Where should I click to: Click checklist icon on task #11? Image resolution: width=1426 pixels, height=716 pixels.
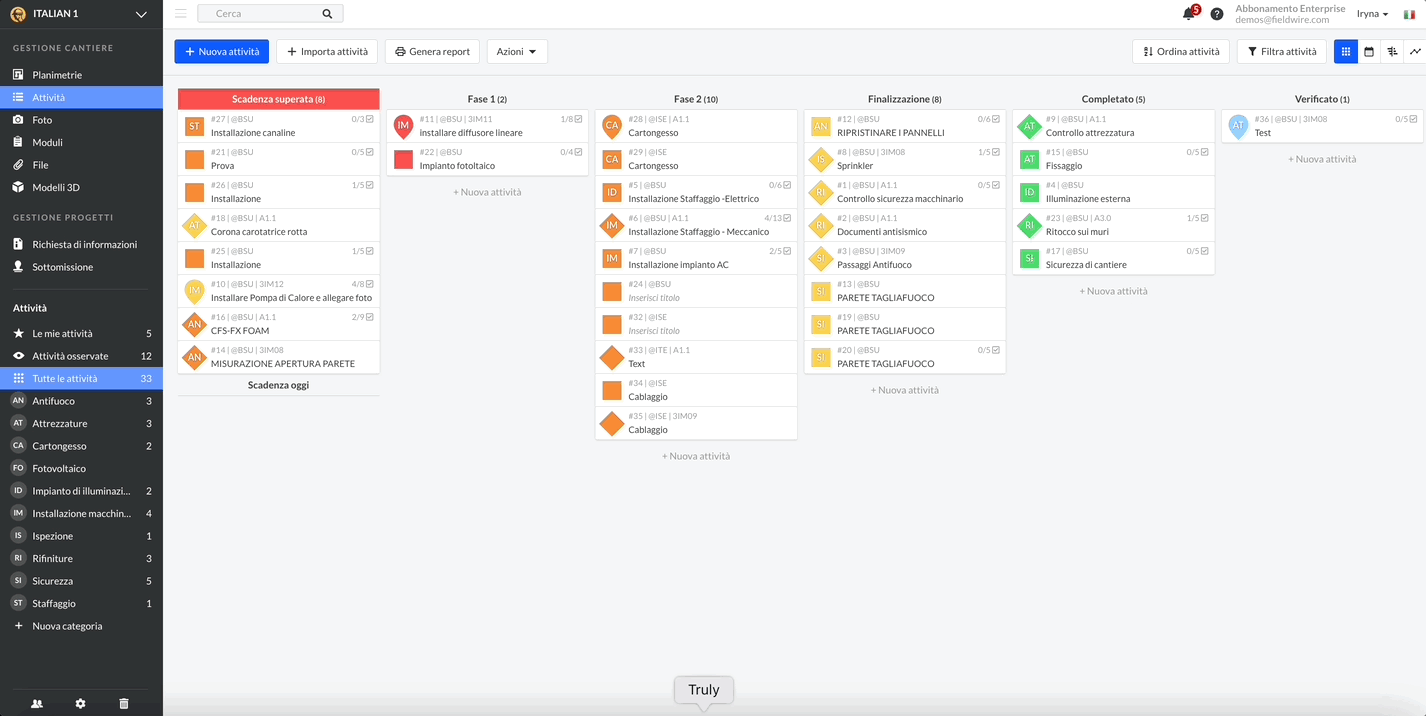pos(579,119)
